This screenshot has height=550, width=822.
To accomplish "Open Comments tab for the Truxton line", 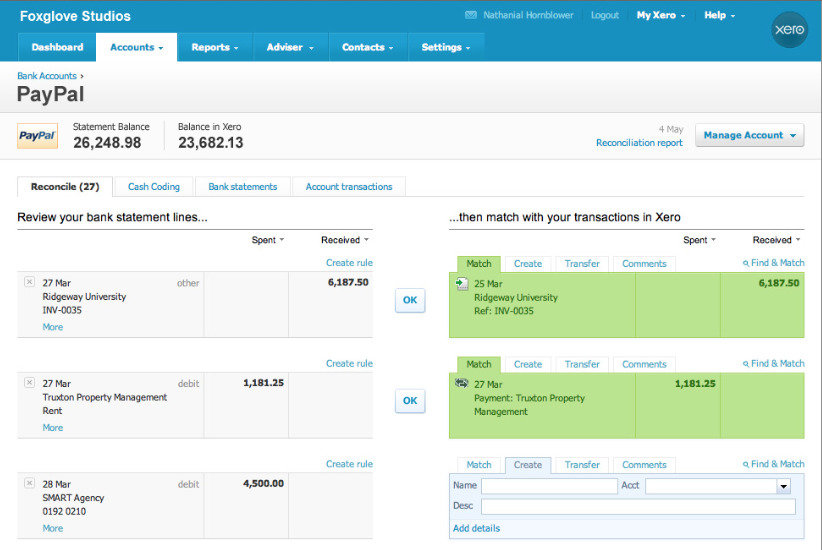I will point(644,364).
